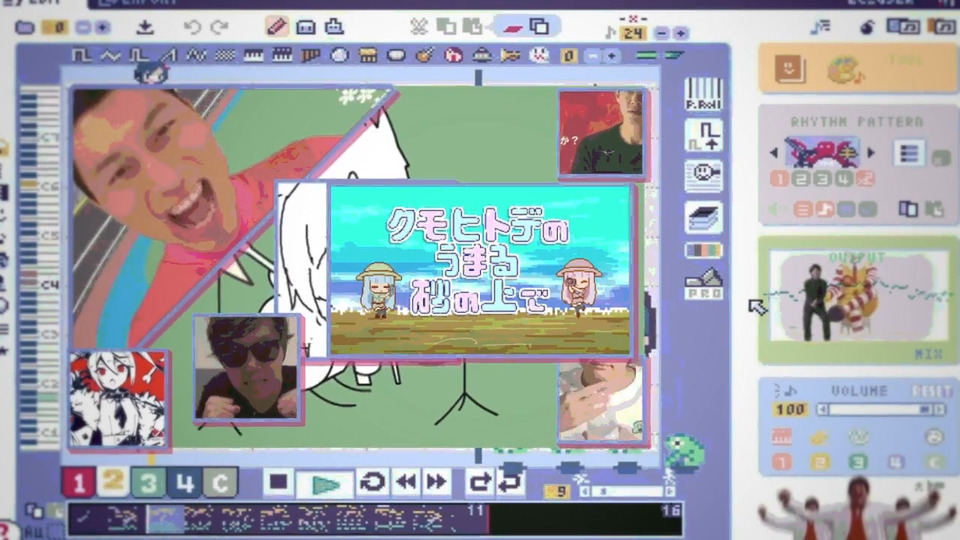
Task: Choose the sawtooth wave instrument
Action: [167, 56]
